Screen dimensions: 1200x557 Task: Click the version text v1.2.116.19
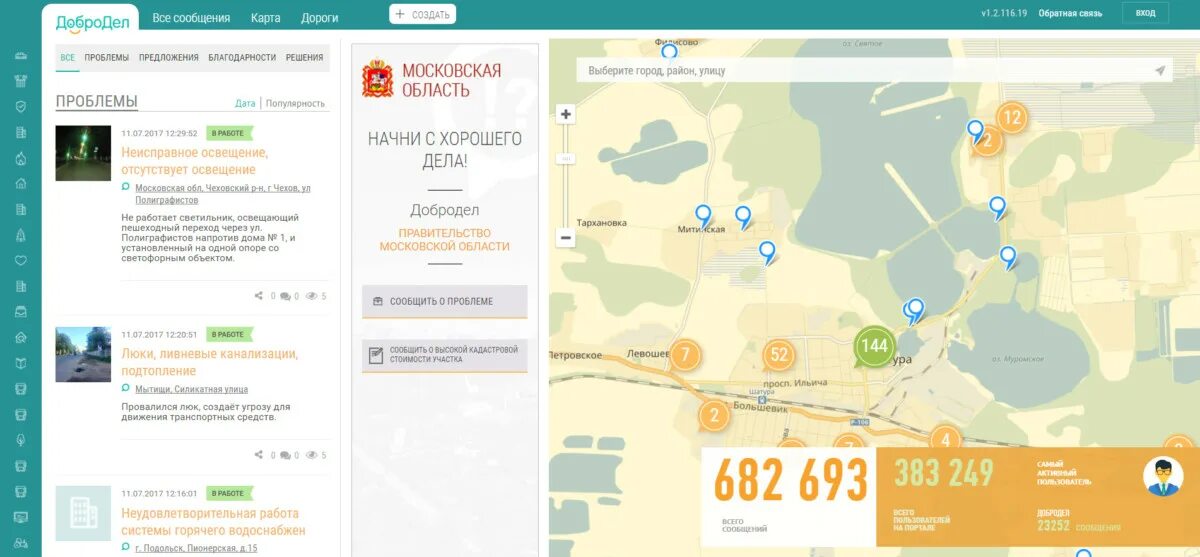(x=1004, y=14)
